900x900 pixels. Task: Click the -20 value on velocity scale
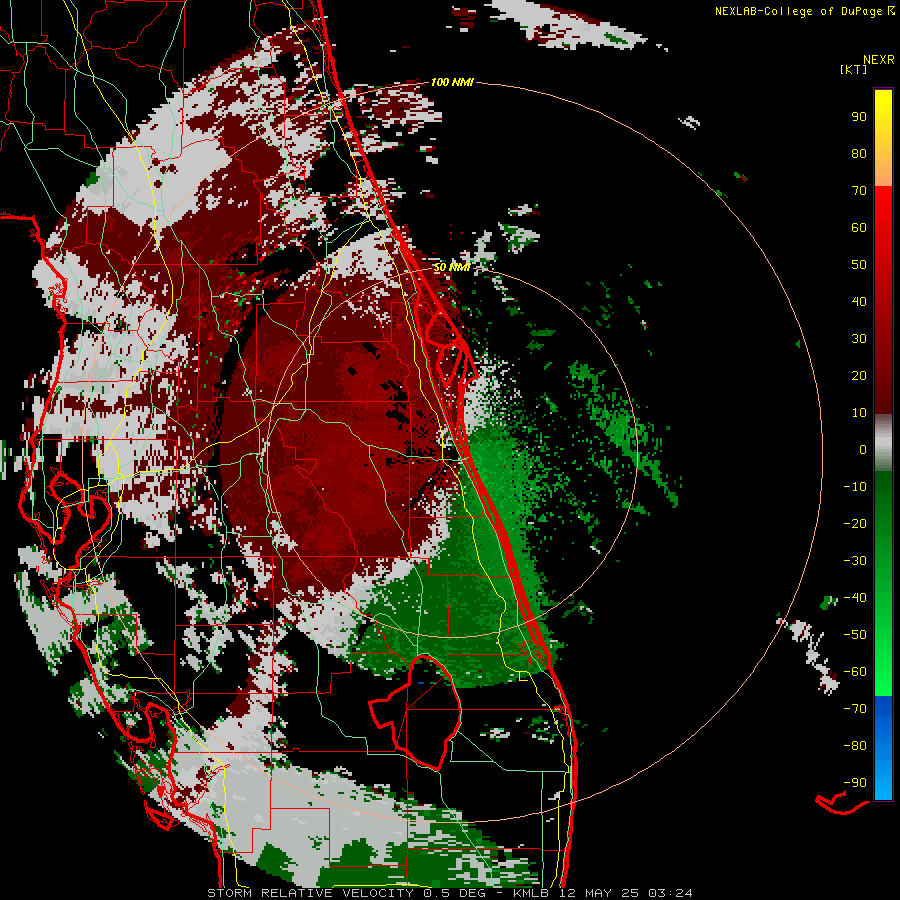(x=855, y=523)
